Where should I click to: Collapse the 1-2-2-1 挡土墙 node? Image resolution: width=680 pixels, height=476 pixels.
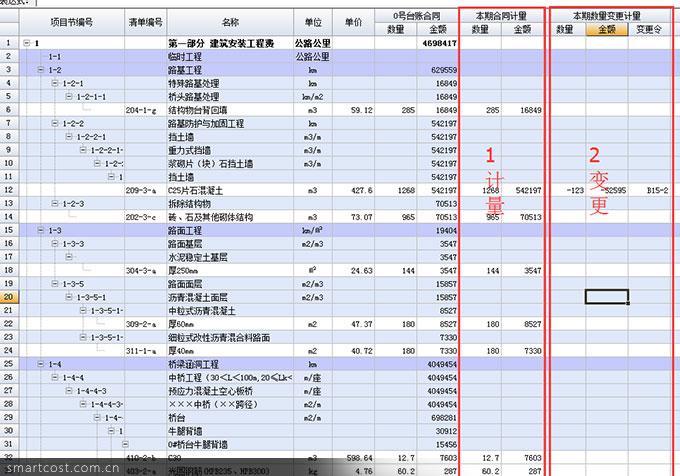[69, 137]
